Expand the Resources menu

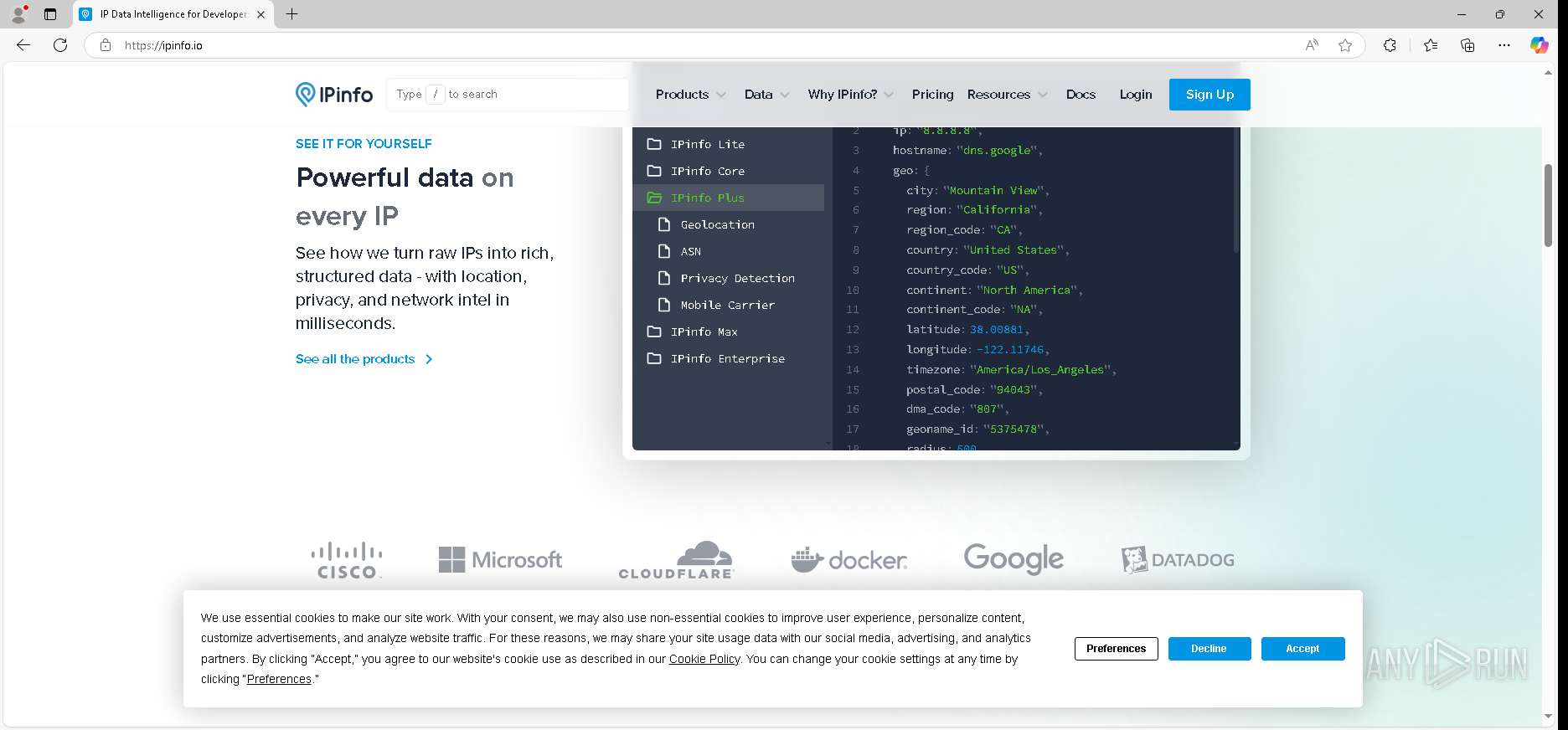tap(1007, 95)
